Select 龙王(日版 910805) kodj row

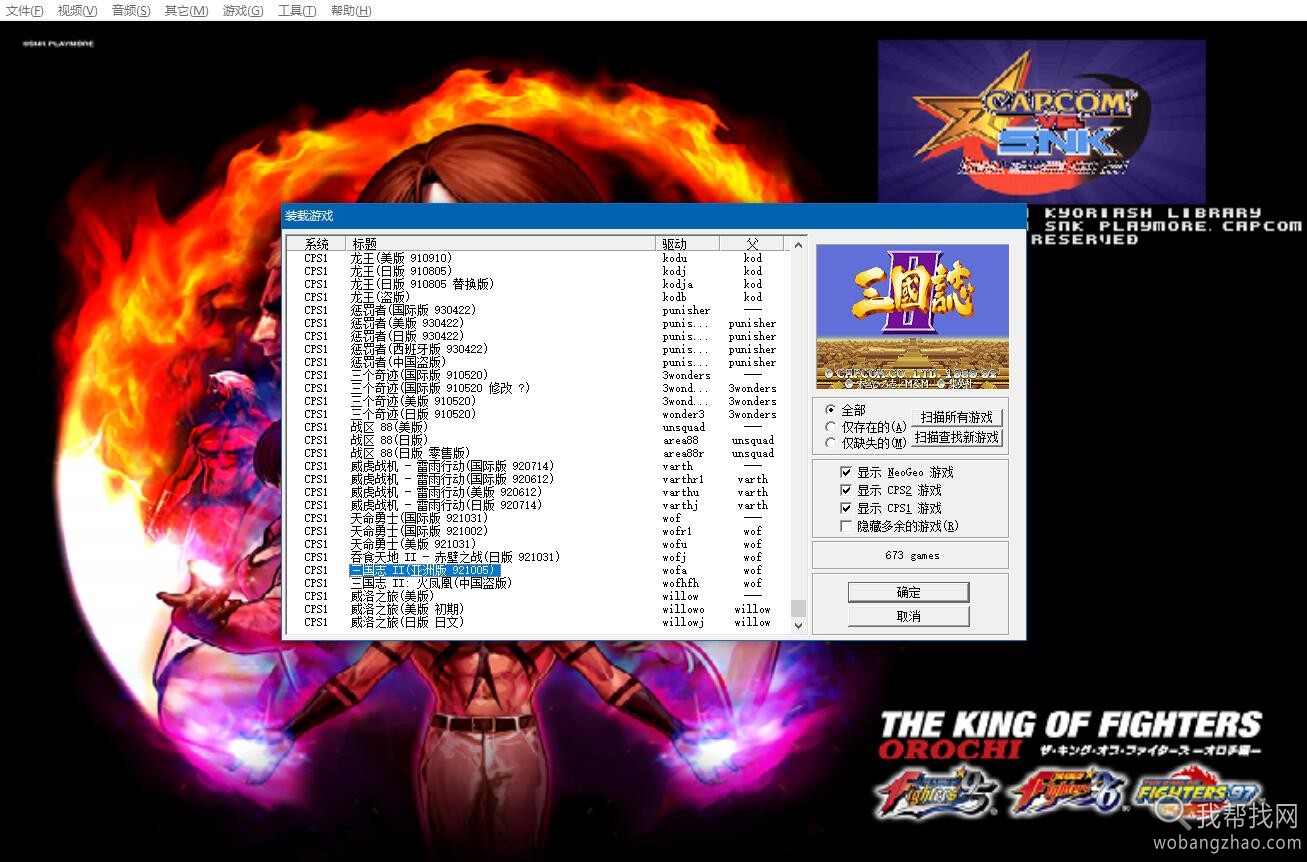pos(538,271)
